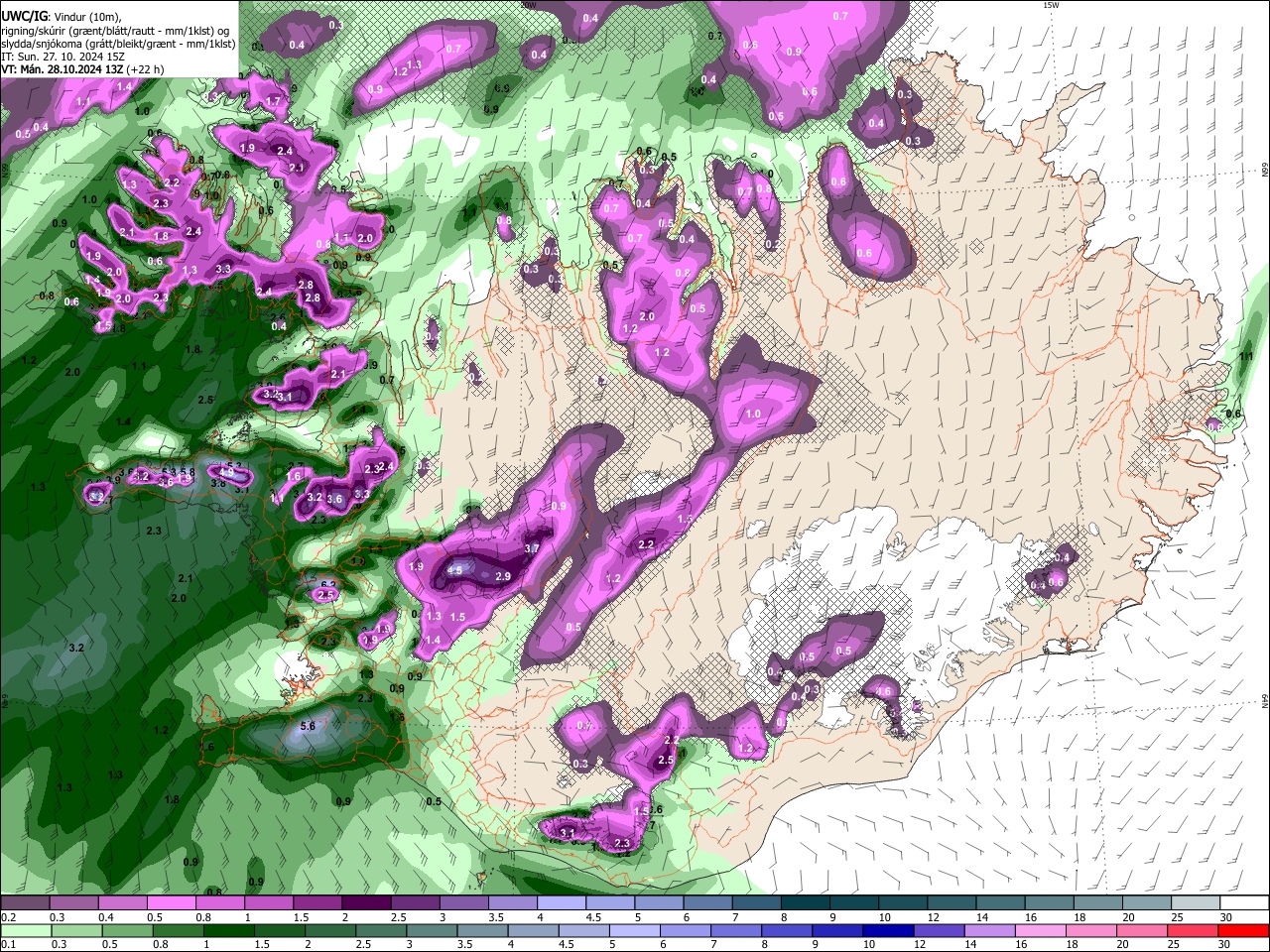Click the '5.6' precipitation value on the map
This screenshot has width=1270, height=952.
[308, 726]
